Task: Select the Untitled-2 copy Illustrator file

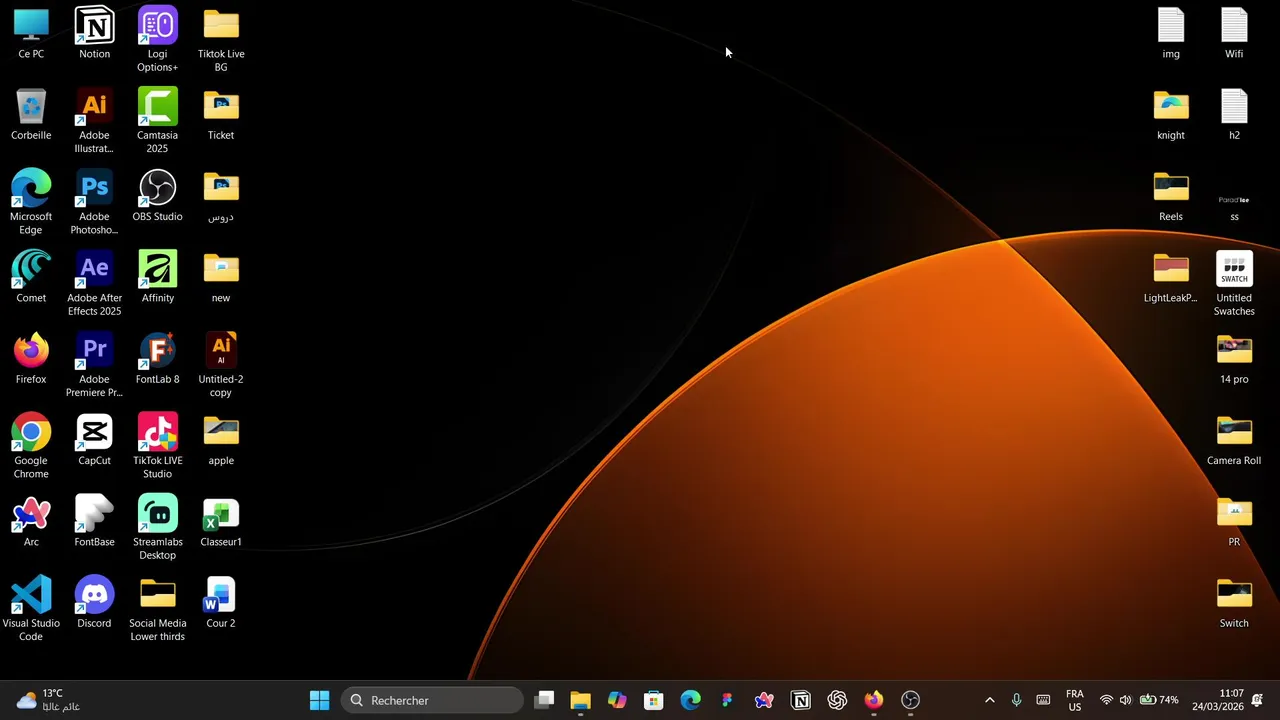Action: (x=221, y=364)
